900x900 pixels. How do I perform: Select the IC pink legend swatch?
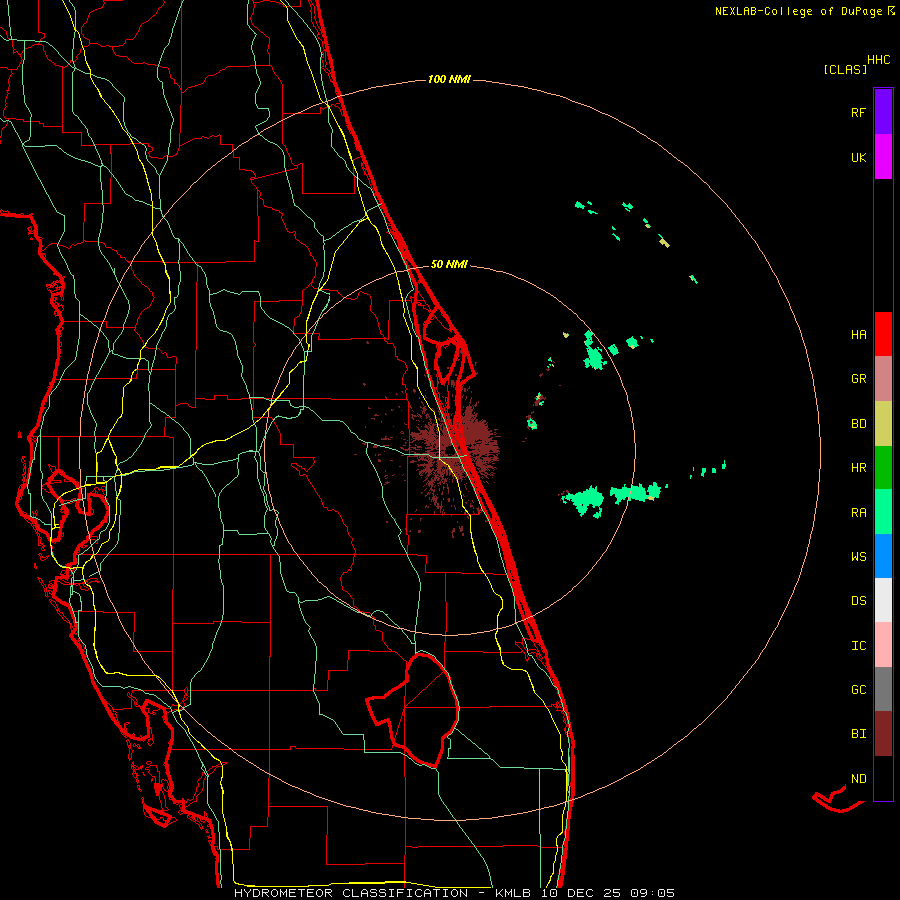coord(883,645)
